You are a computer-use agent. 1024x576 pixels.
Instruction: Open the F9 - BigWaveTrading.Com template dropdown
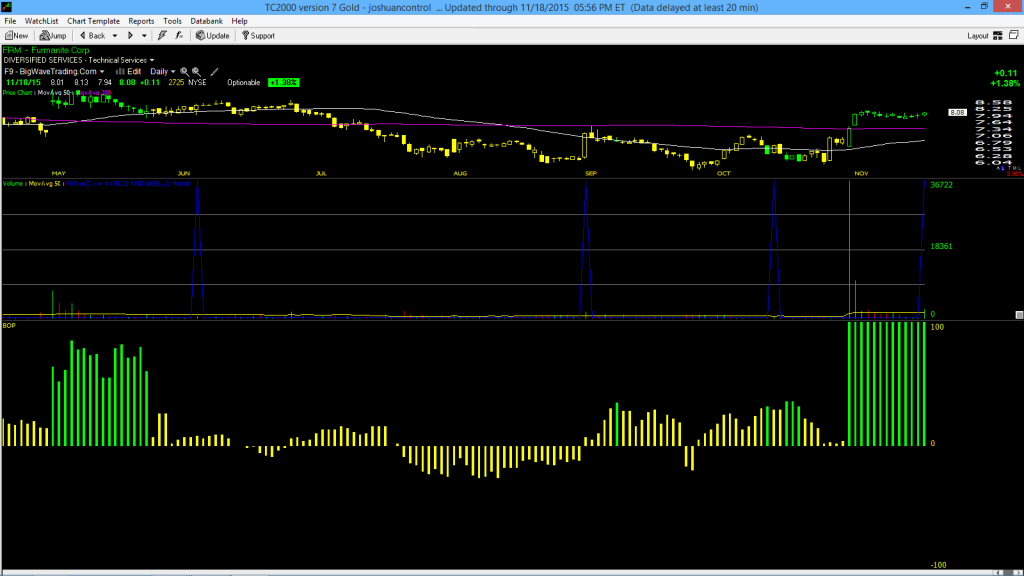point(102,72)
